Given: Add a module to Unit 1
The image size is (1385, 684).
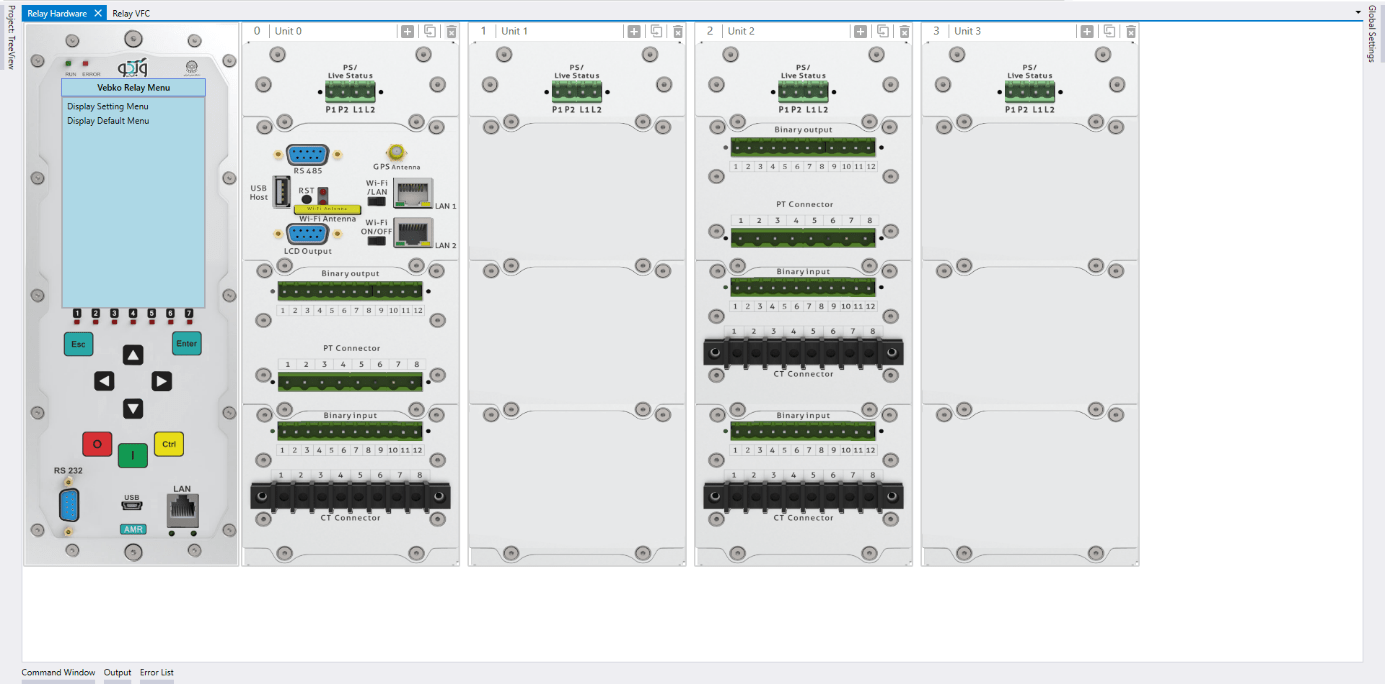Looking at the screenshot, I should pos(634,31).
